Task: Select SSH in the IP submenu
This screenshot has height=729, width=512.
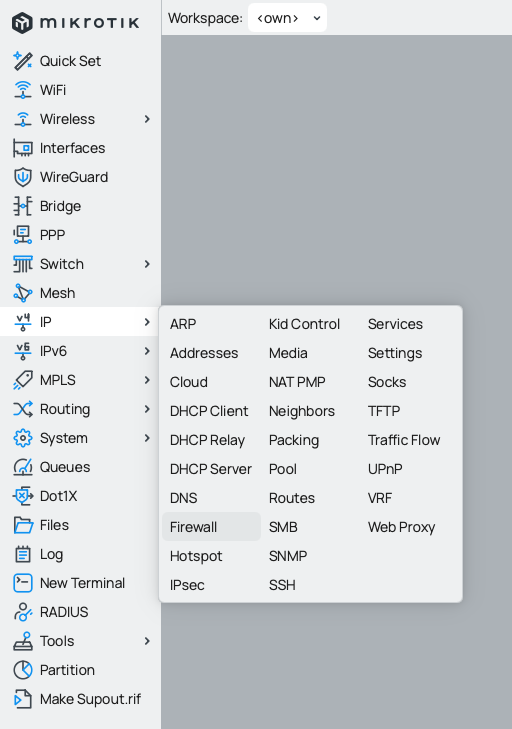Action: tap(282, 585)
